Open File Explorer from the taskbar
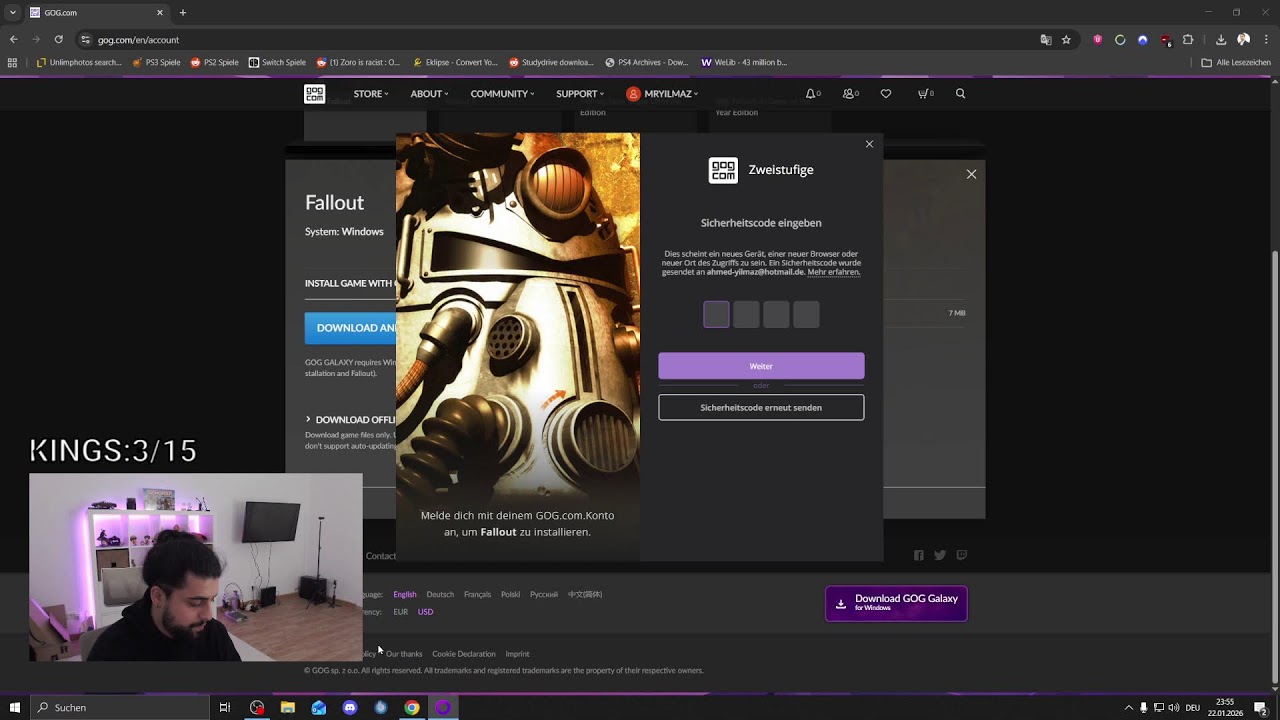This screenshot has width=1280, height=720. [288, 708]
